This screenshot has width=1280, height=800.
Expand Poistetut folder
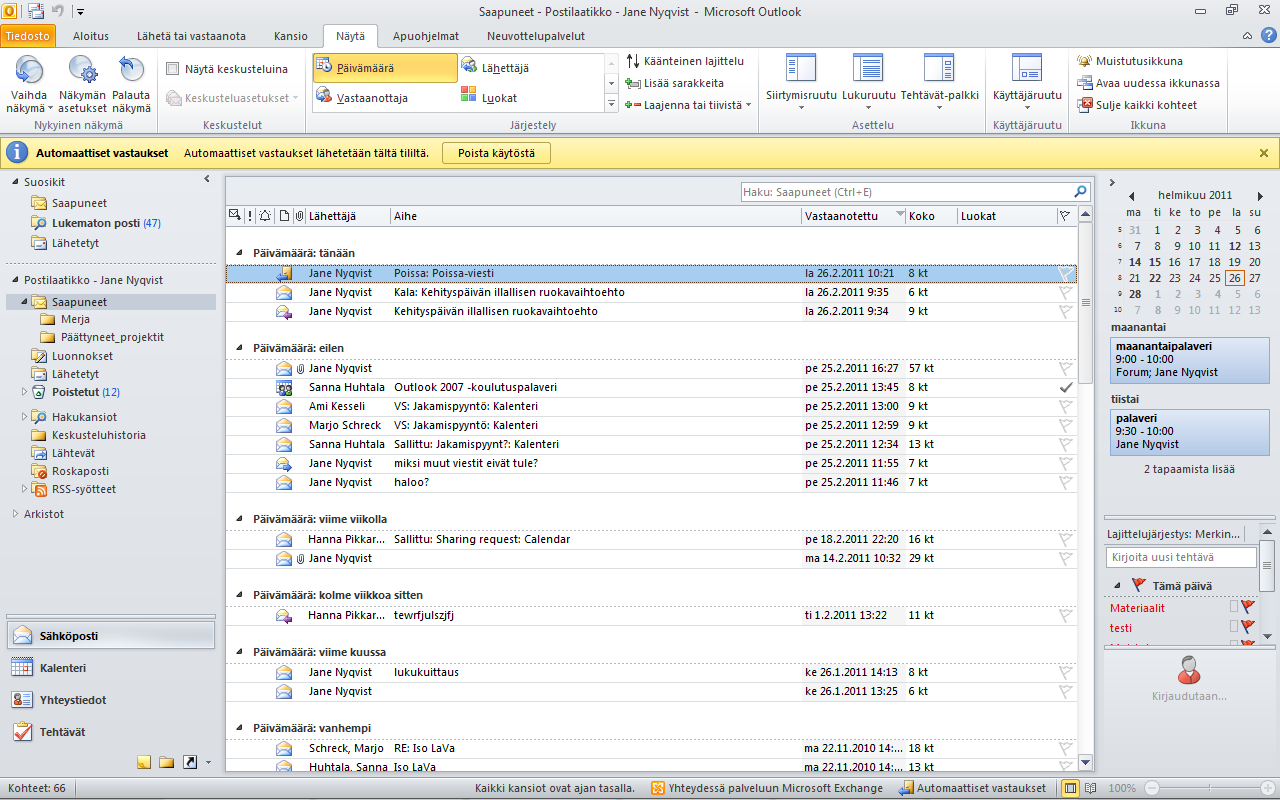pos(24,392)
